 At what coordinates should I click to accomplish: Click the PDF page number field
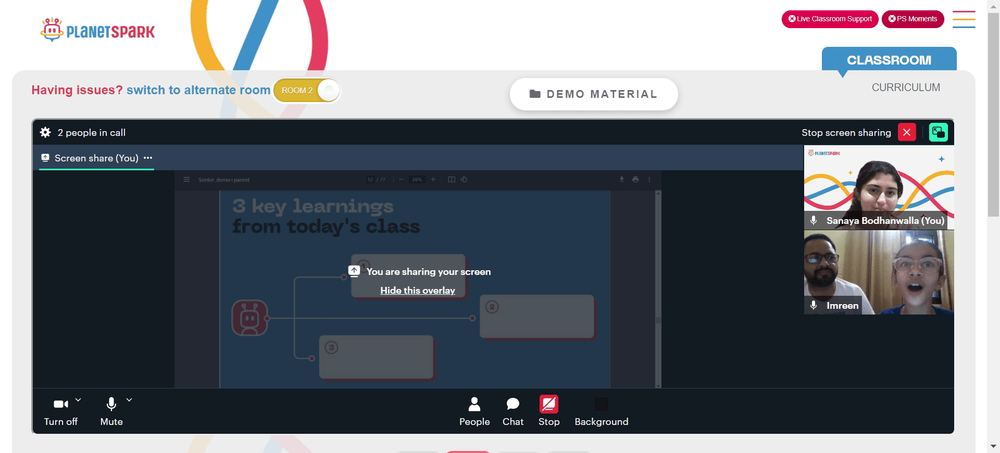pyautogui.click(x=370, y=180)
